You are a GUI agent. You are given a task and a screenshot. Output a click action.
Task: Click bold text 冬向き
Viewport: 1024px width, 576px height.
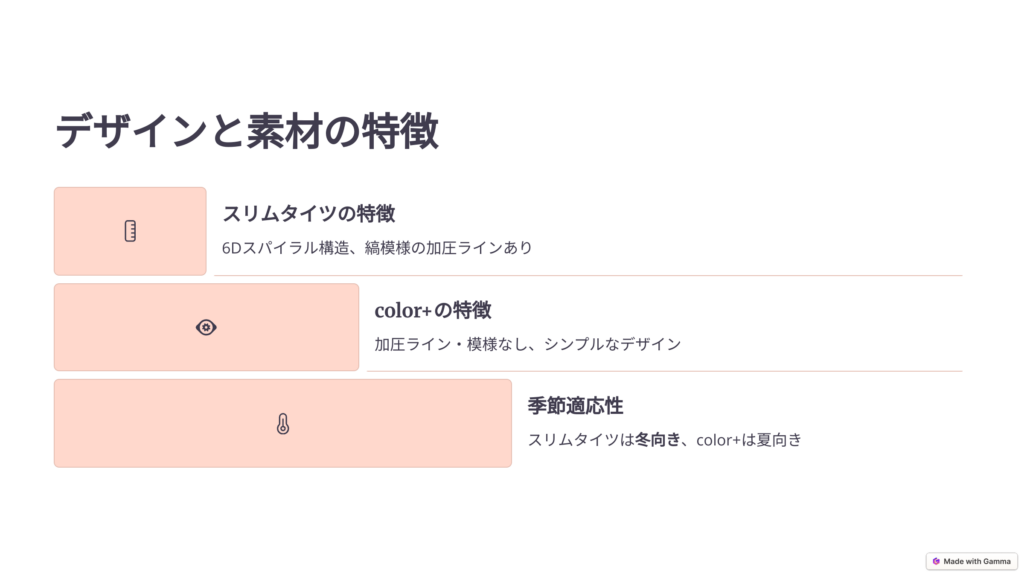click(658, 440)
